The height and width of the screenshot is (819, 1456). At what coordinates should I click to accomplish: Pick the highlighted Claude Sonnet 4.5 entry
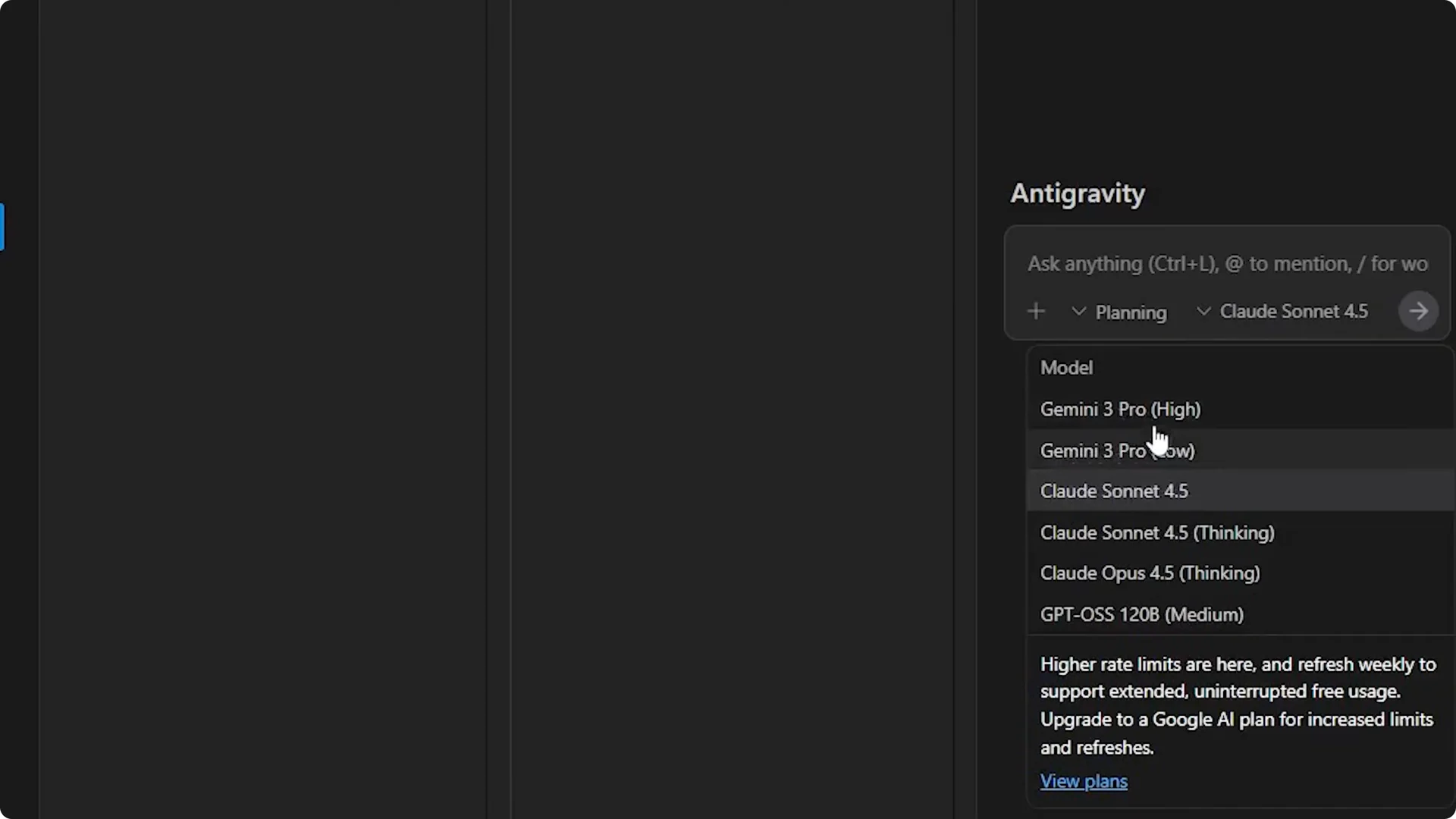click(1114, 491)
